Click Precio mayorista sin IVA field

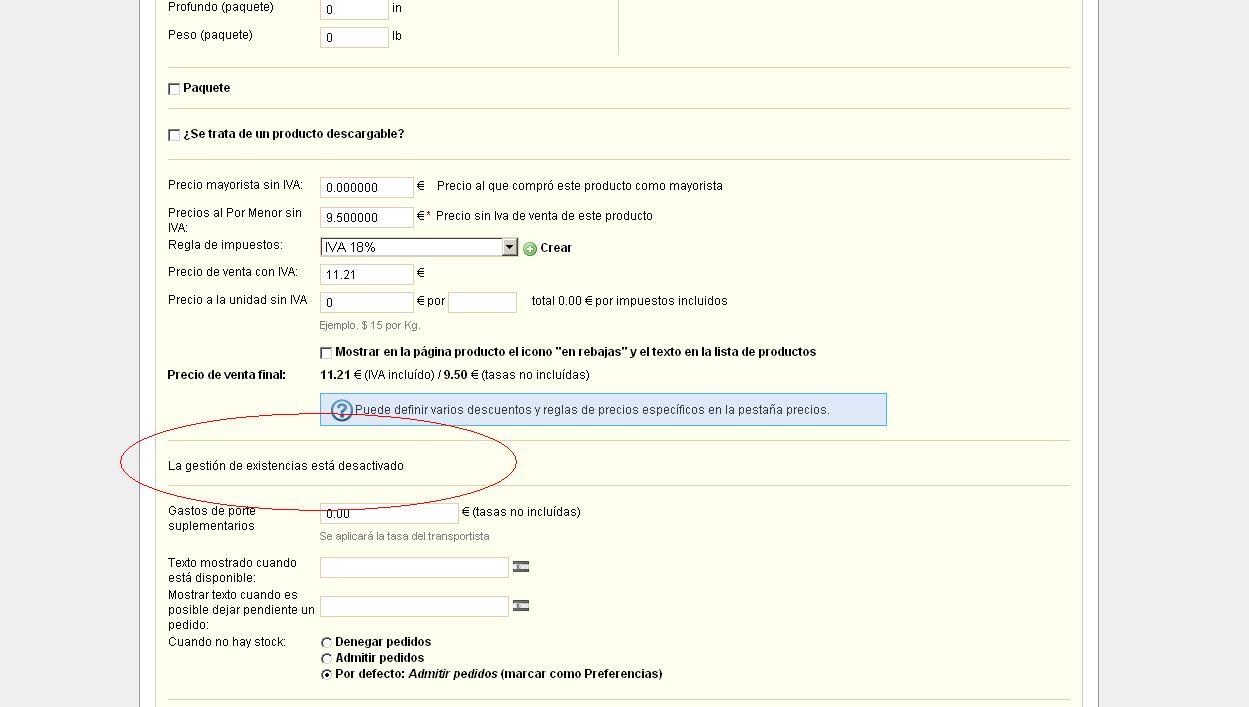(367, 187)
